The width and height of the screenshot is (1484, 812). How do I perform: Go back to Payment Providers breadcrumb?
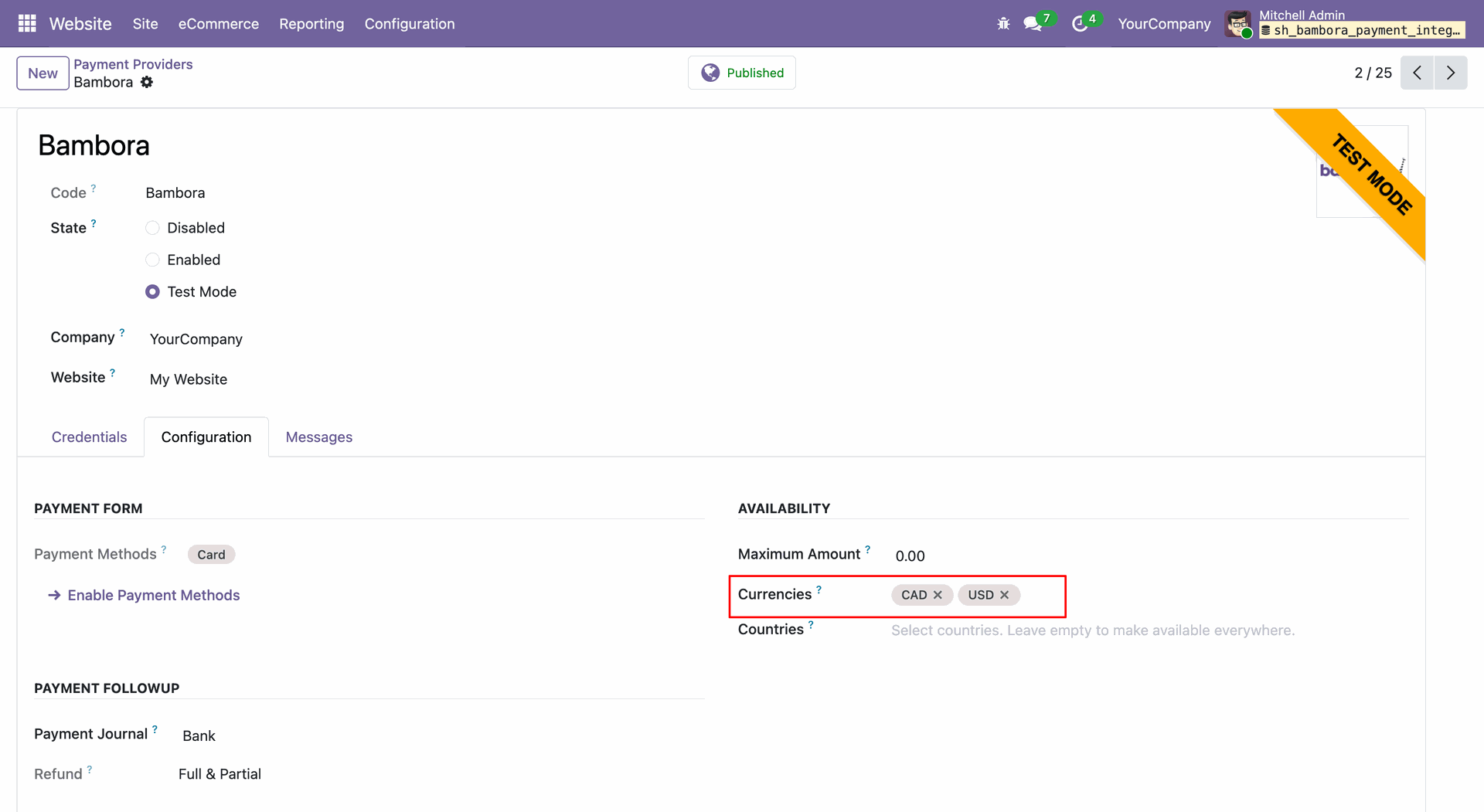tap(133, 64)
